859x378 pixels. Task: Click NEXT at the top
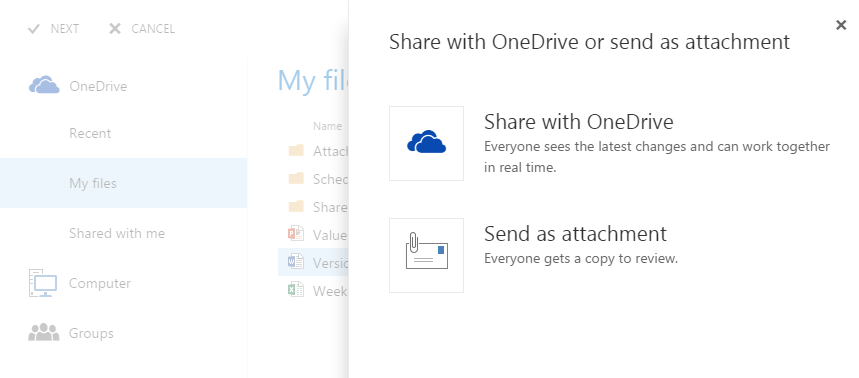(x=65, y=29)
